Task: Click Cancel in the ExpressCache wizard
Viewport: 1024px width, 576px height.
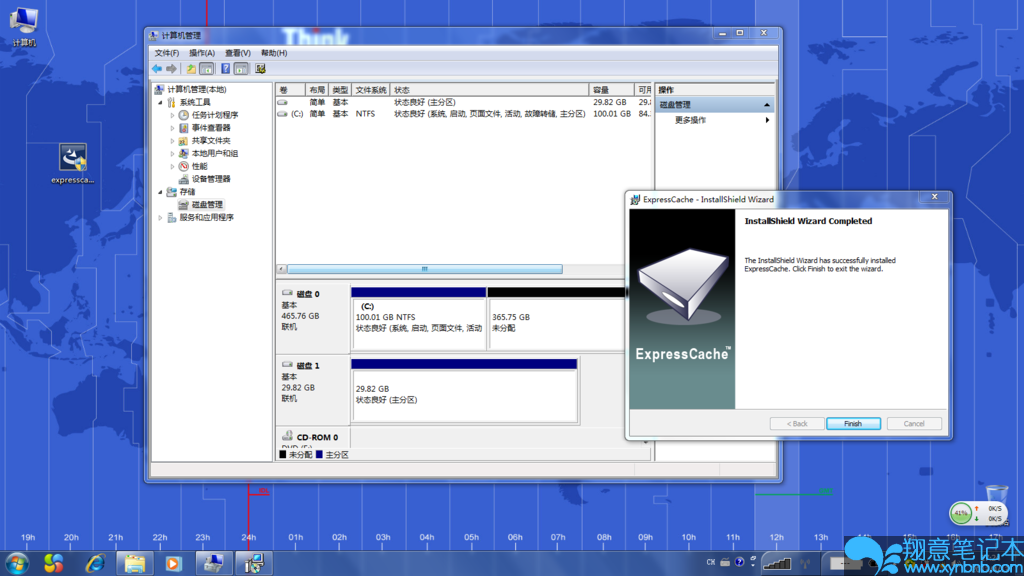Action: click(x=914, y=424)
